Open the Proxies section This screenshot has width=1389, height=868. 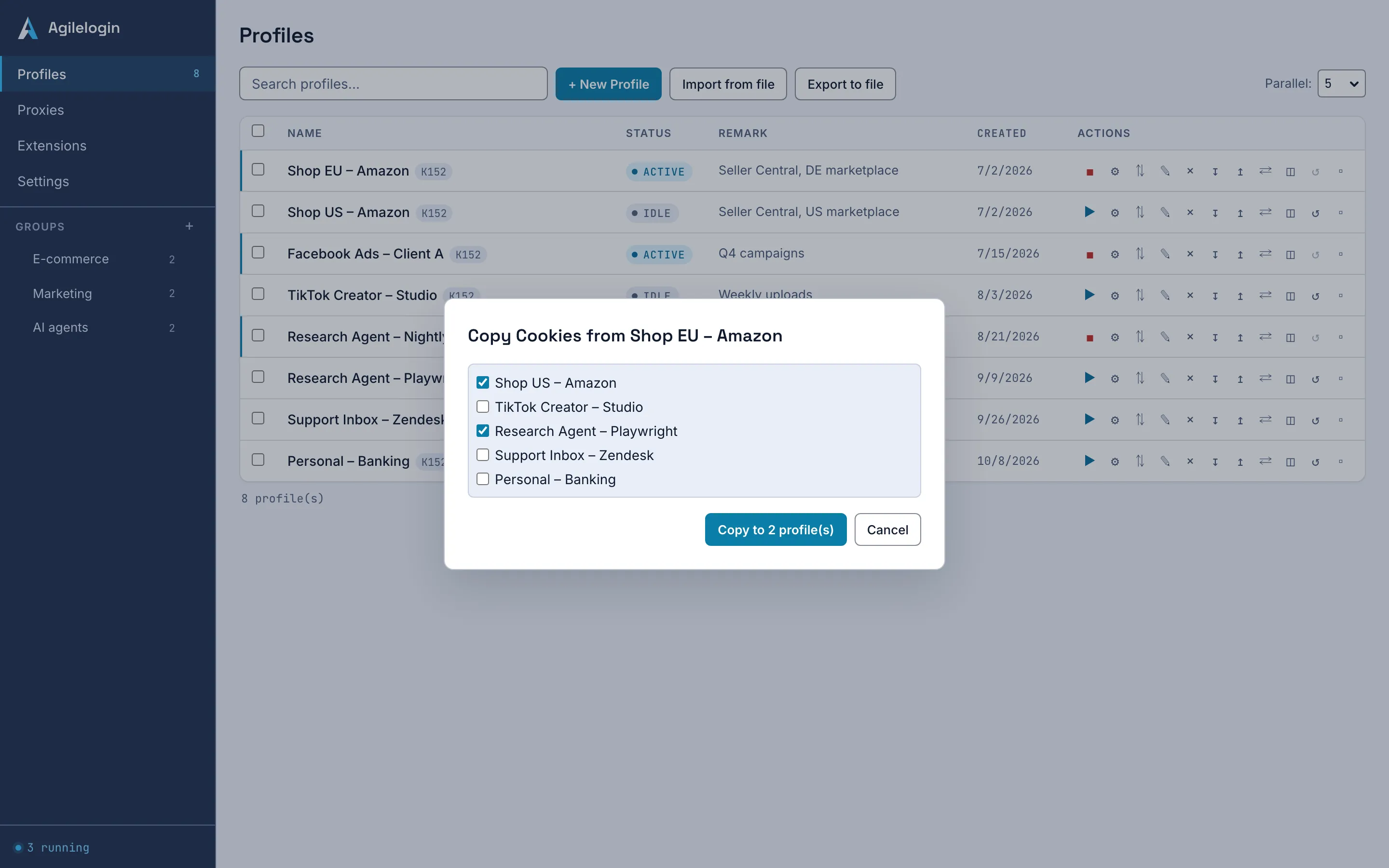(108, 109)
